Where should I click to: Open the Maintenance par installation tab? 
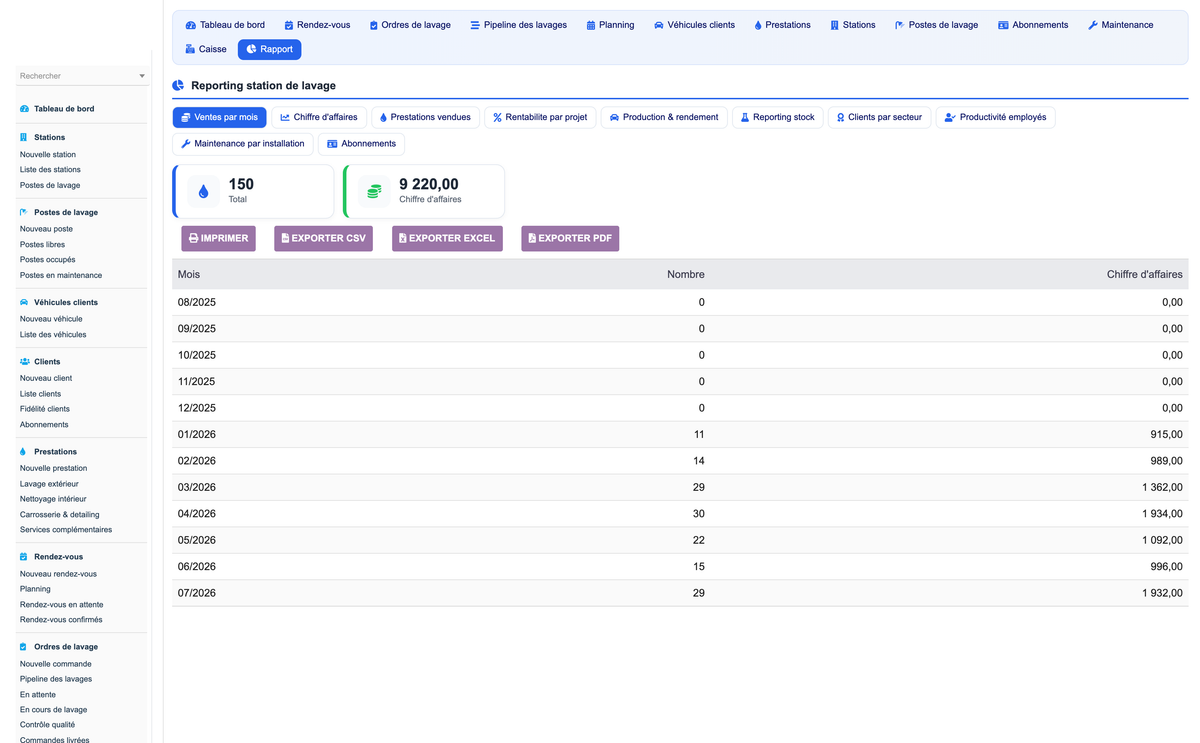243,143
